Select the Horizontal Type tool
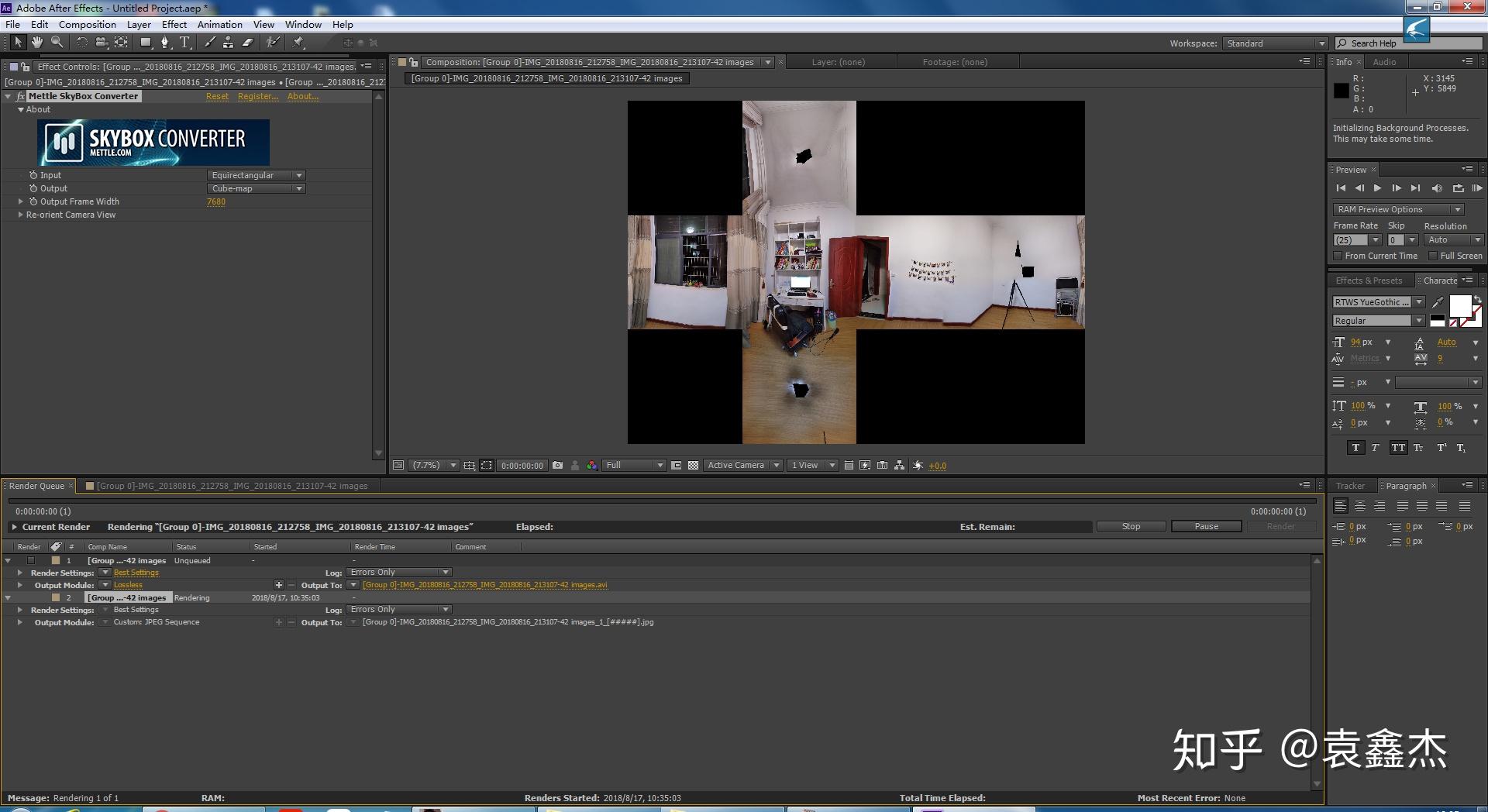 click(184, 43)
